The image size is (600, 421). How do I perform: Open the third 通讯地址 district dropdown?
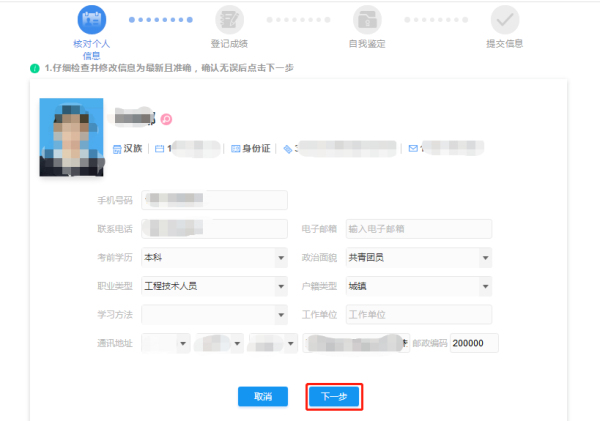273,343
